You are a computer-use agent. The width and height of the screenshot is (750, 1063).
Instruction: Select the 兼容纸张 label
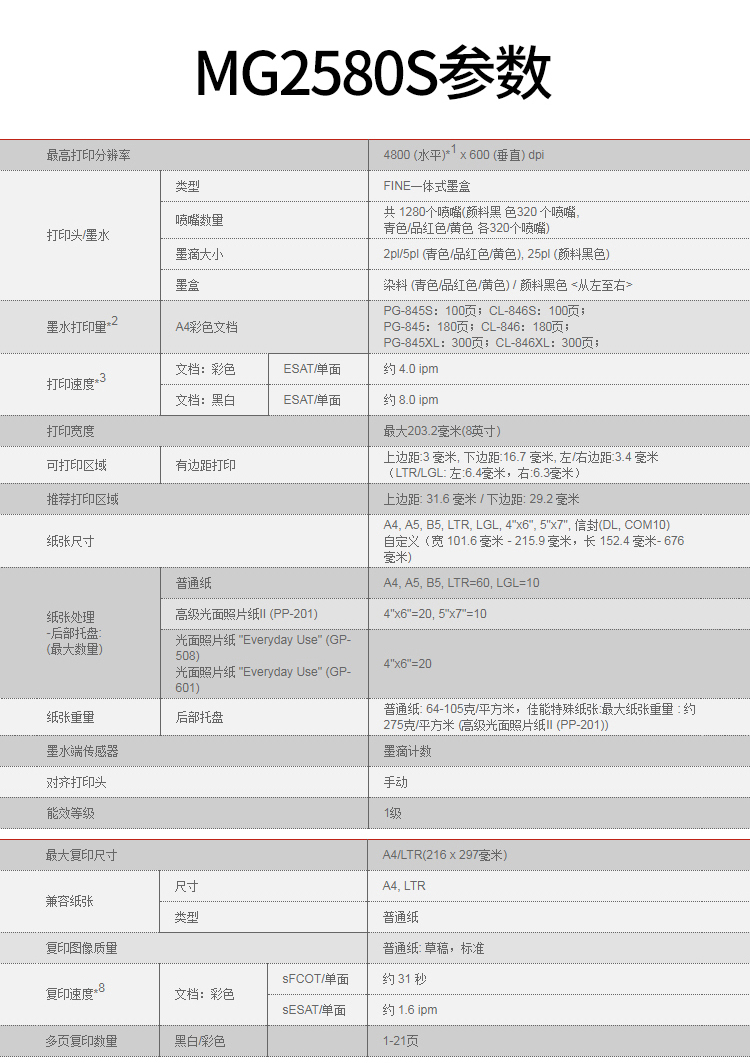coord(69,902)
